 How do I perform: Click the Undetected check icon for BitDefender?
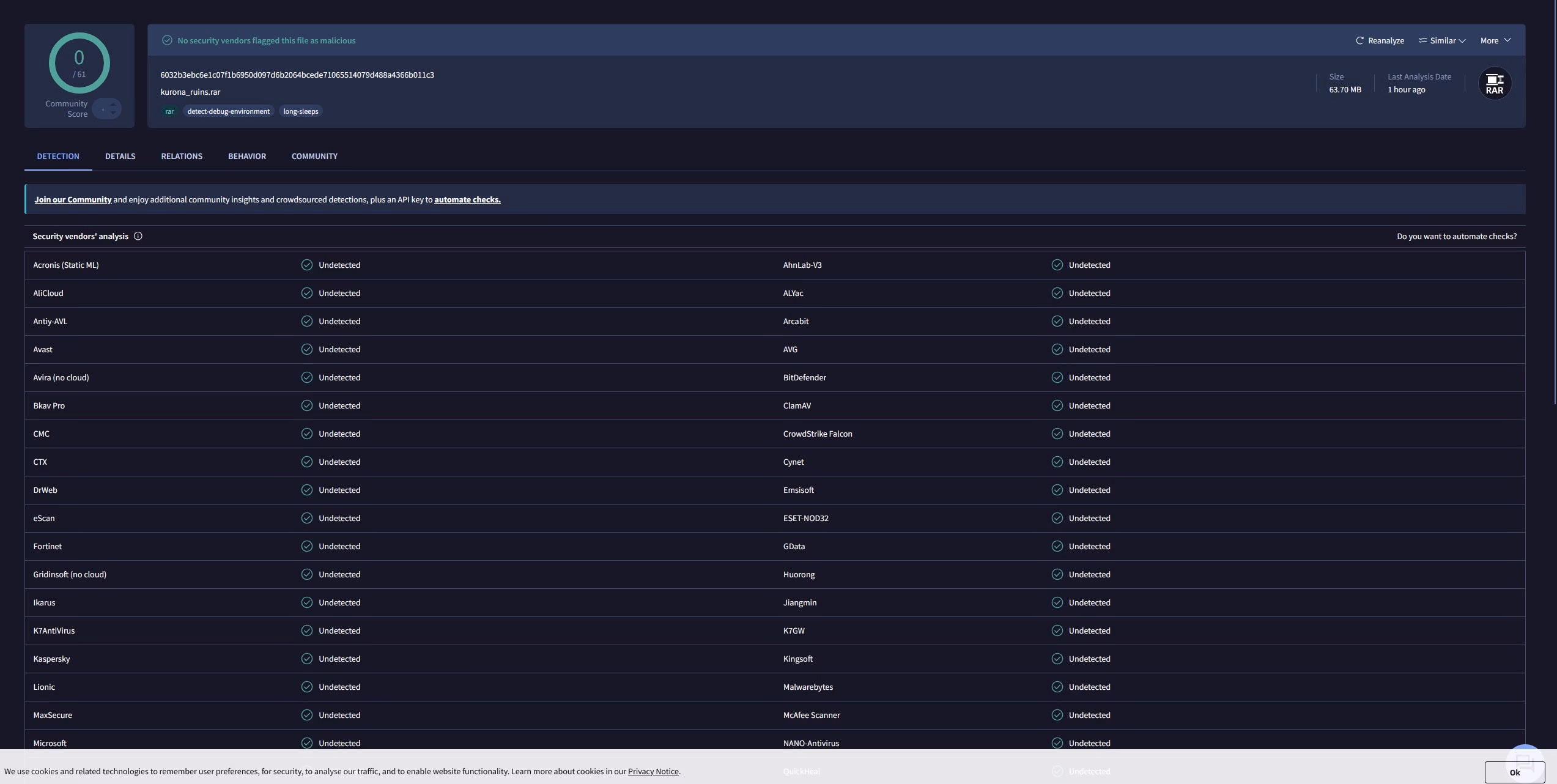point(1057,377)
